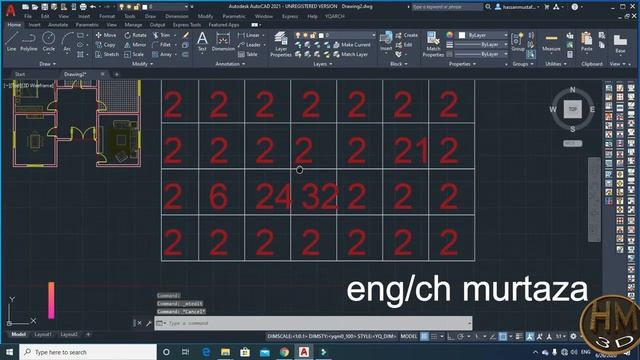
Task: Toggle layer lock icon in Layers panel
Action: tap(313, 36)
